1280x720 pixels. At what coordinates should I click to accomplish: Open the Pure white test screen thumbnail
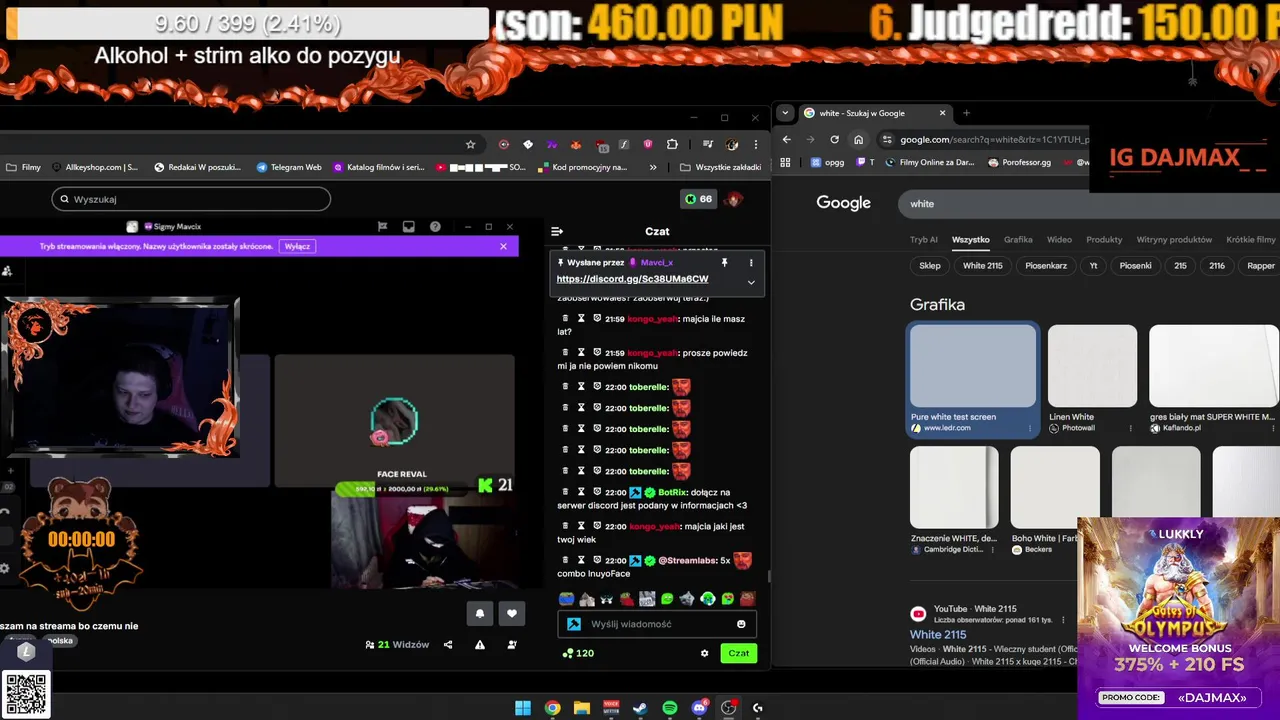(973, 366)
